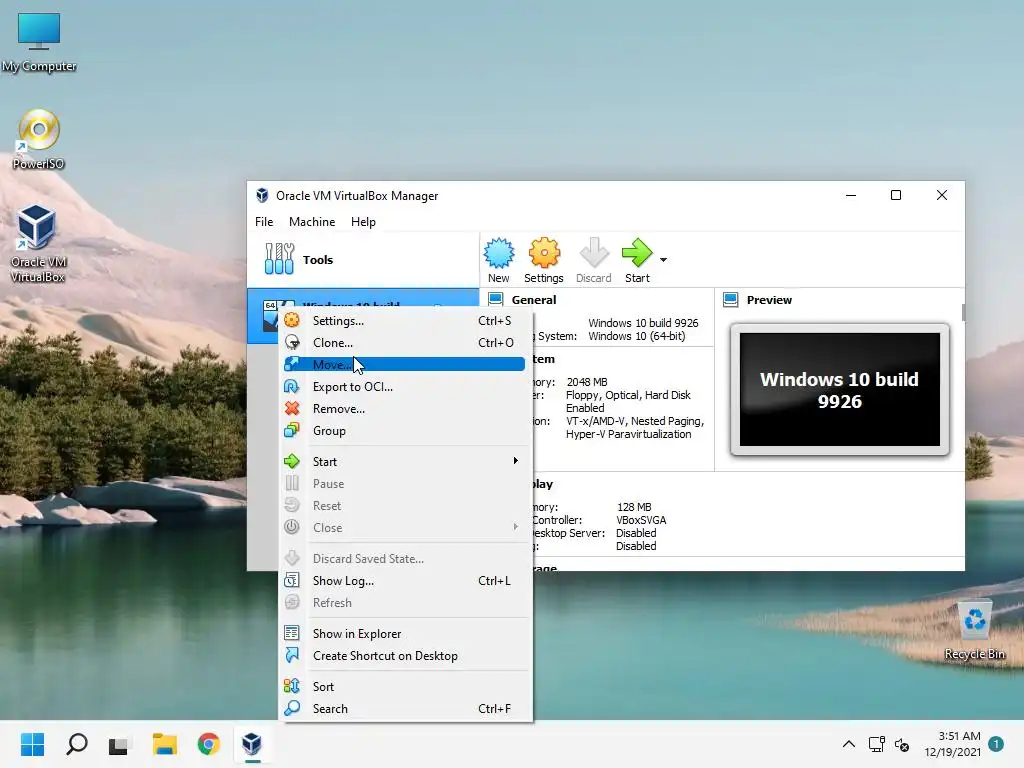The image size is (1024, 768).
Task: Click the VirtualBox taskbar icon
Action: [252, 744]
